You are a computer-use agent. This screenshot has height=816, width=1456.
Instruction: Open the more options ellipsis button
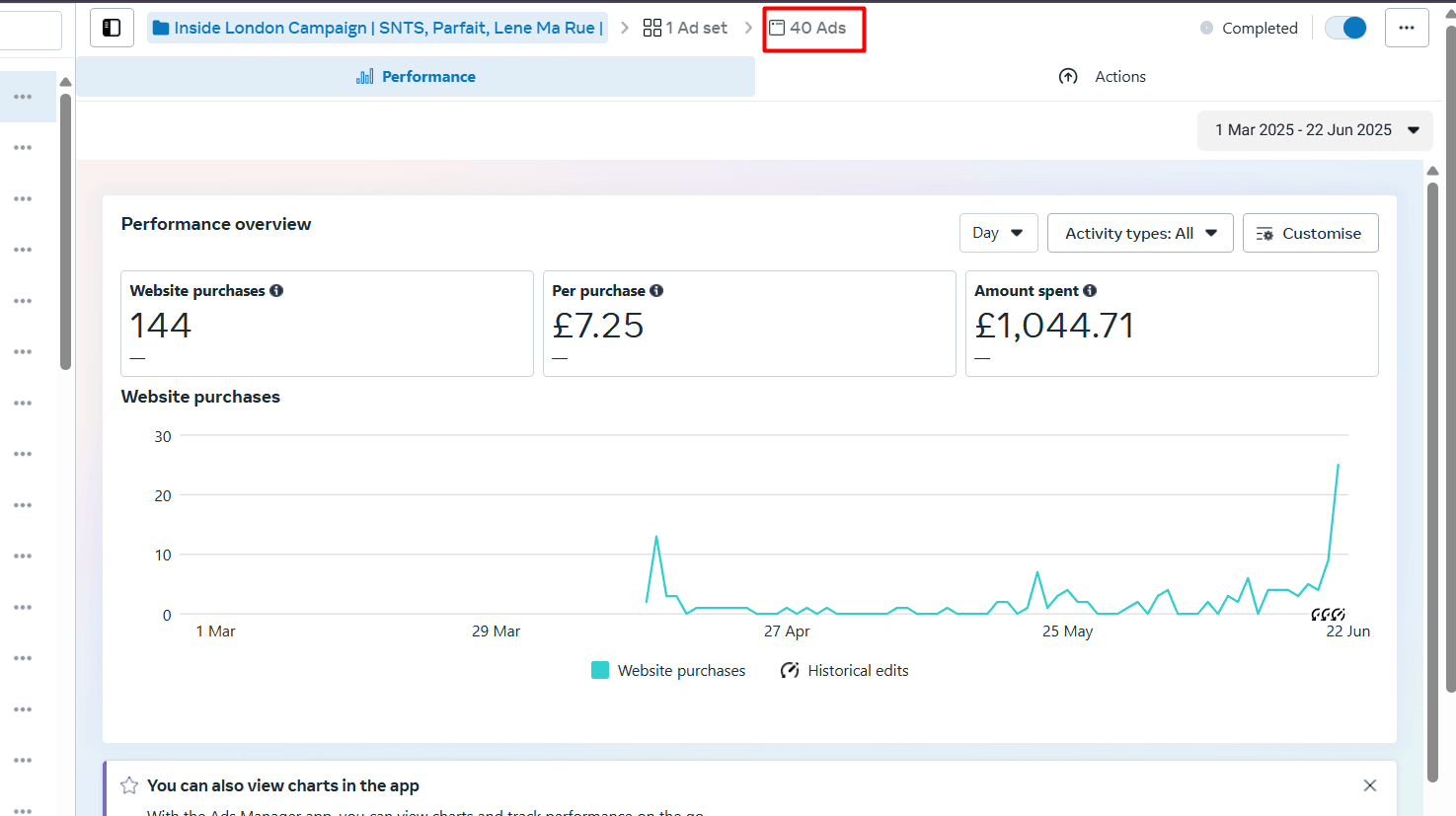pyautogui.click(x=1407, y=28)
